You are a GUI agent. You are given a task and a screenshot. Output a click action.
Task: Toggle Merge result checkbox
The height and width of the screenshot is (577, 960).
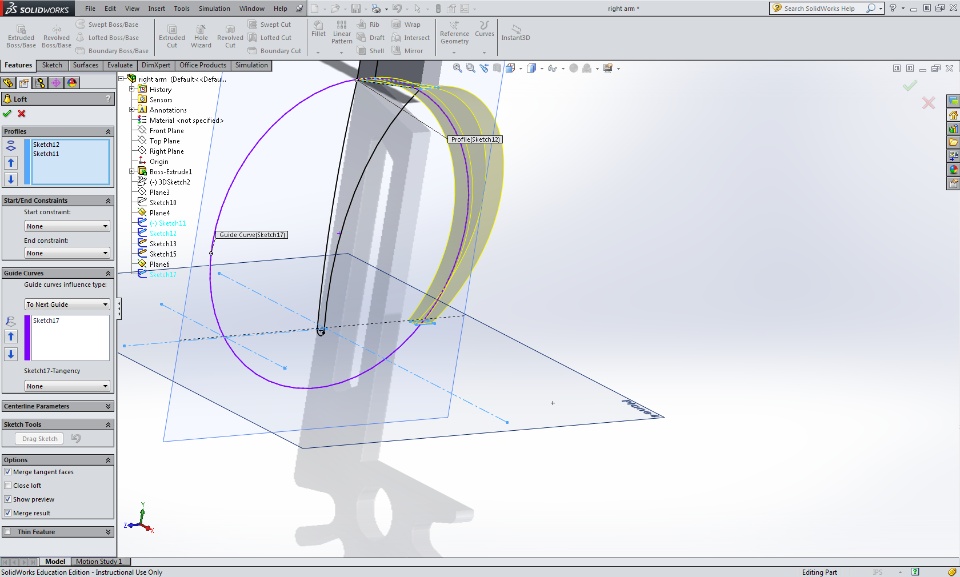(x=8, y=513)
